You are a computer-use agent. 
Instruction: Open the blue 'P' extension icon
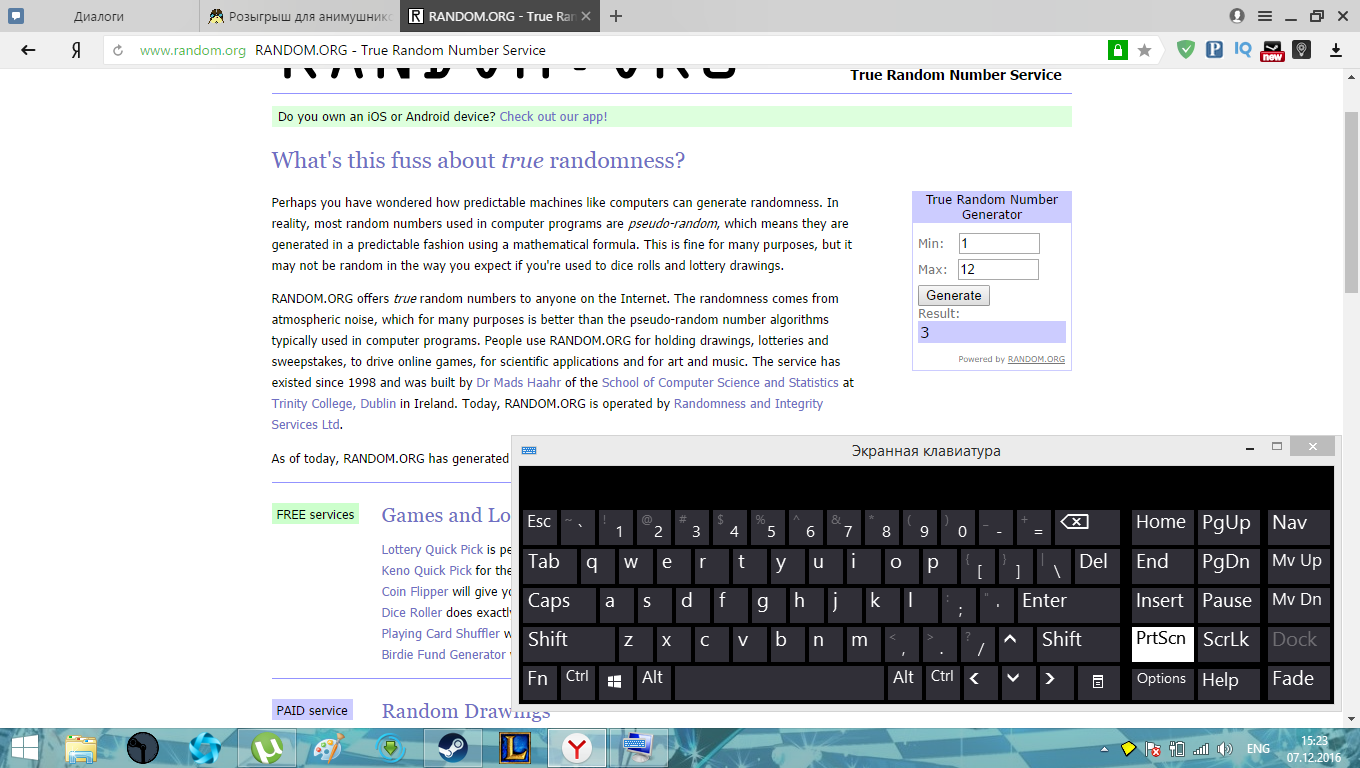pos(1214,49)
